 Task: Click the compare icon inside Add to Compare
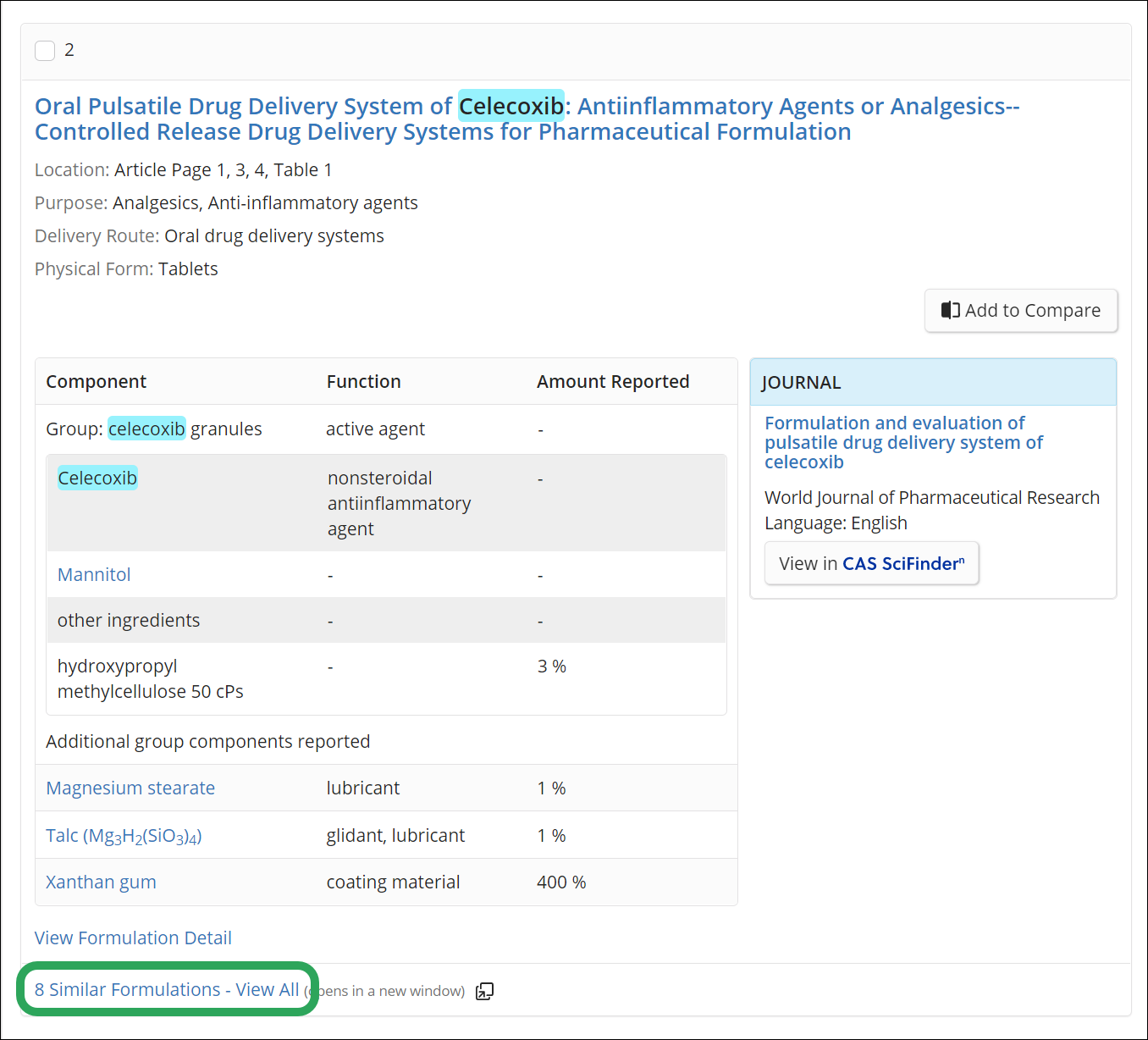(x=950, y=311)
